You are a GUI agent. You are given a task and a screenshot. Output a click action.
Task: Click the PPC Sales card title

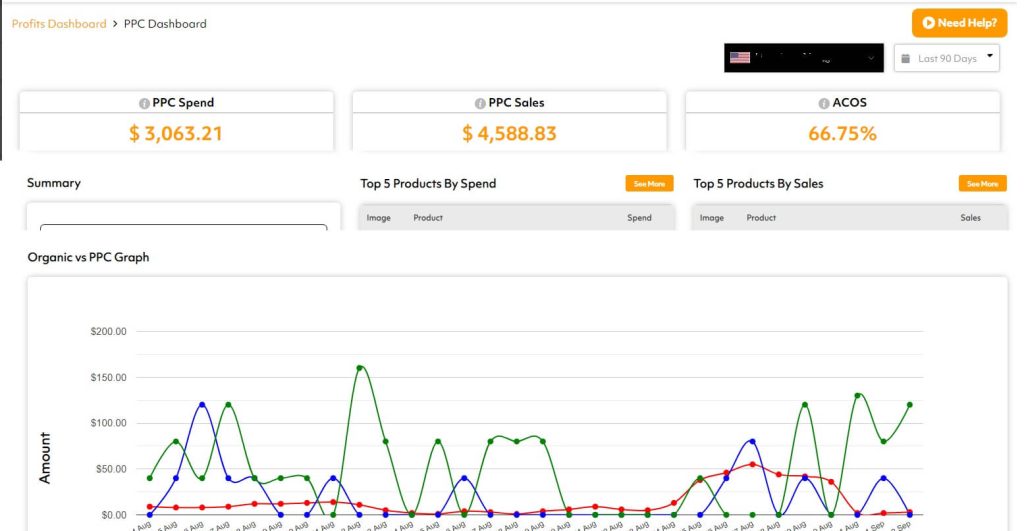tap(516, 103)
